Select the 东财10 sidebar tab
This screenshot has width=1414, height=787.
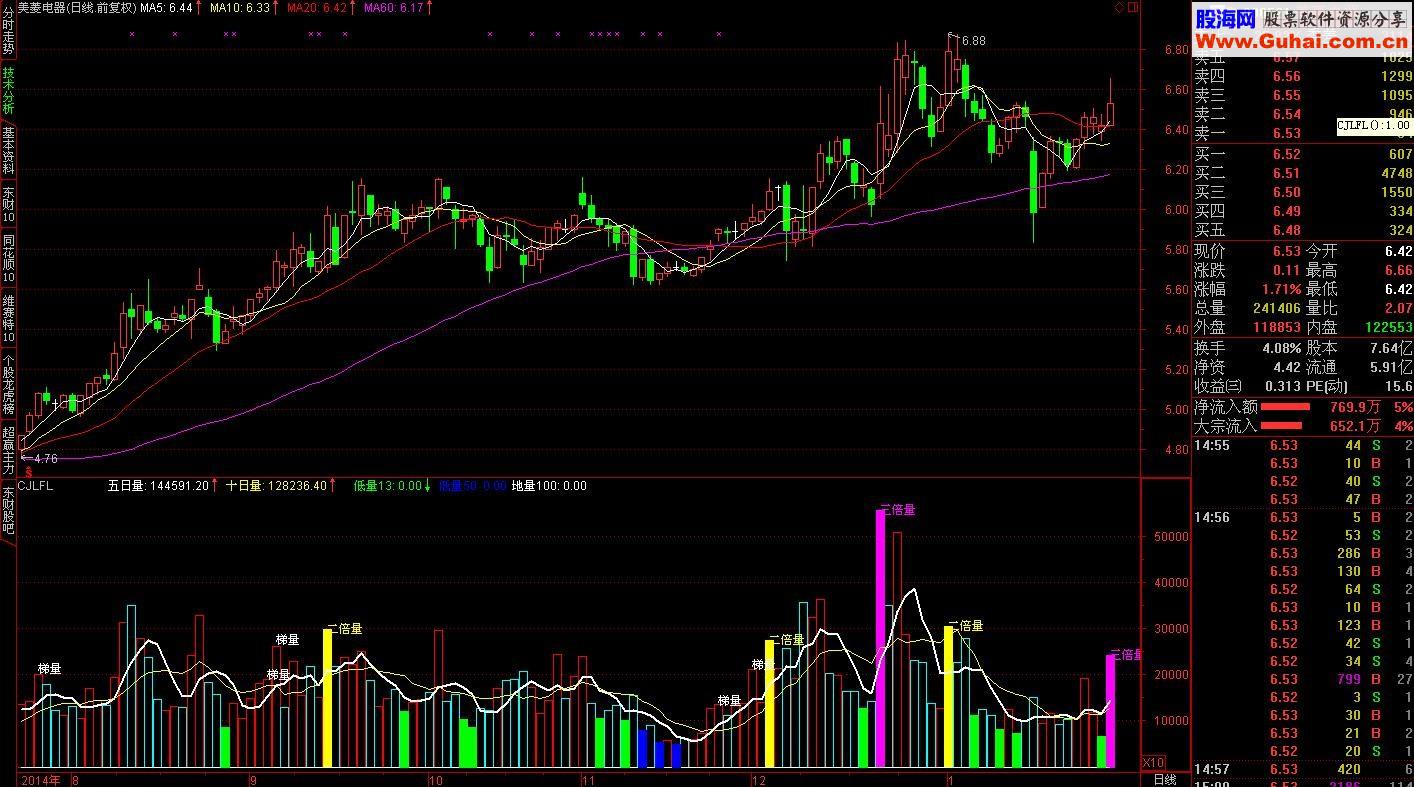[8, 204]
